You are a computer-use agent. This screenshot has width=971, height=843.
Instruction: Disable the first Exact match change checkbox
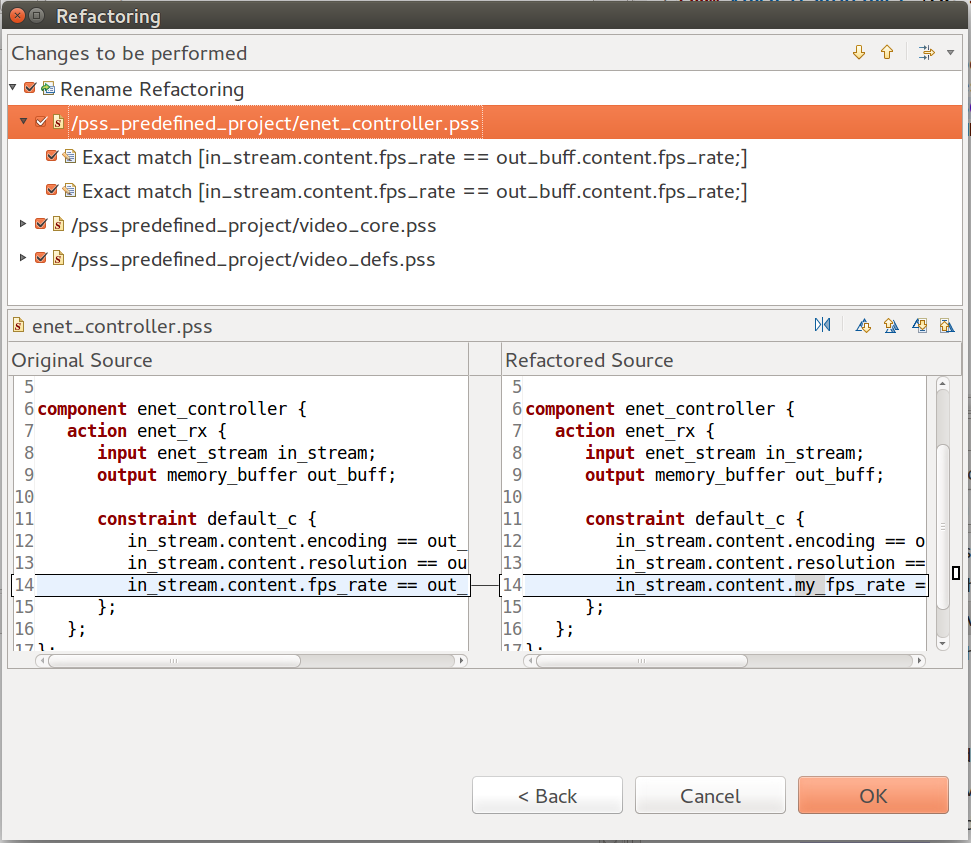pyautogui.click(x=53, y=157)
